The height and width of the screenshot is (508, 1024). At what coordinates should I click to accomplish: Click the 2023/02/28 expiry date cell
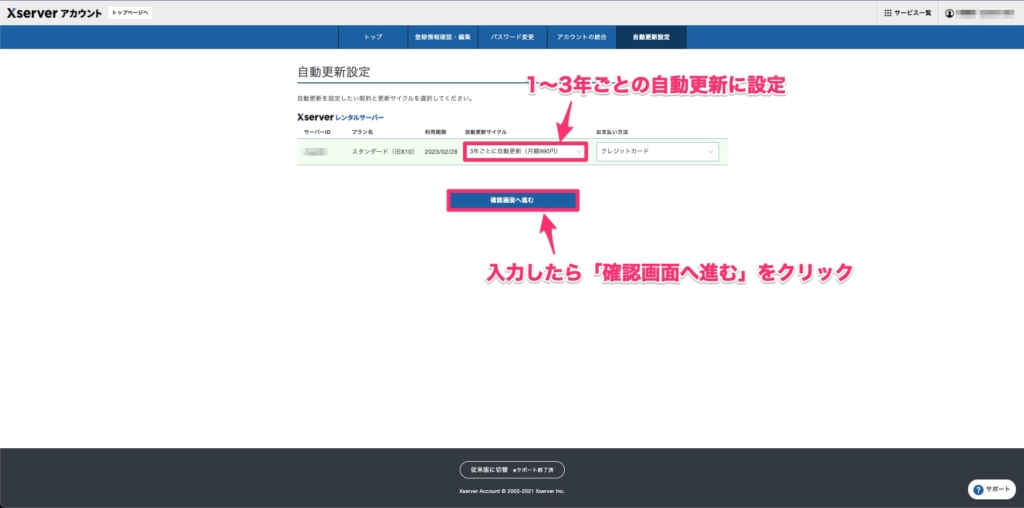point(440,152)
